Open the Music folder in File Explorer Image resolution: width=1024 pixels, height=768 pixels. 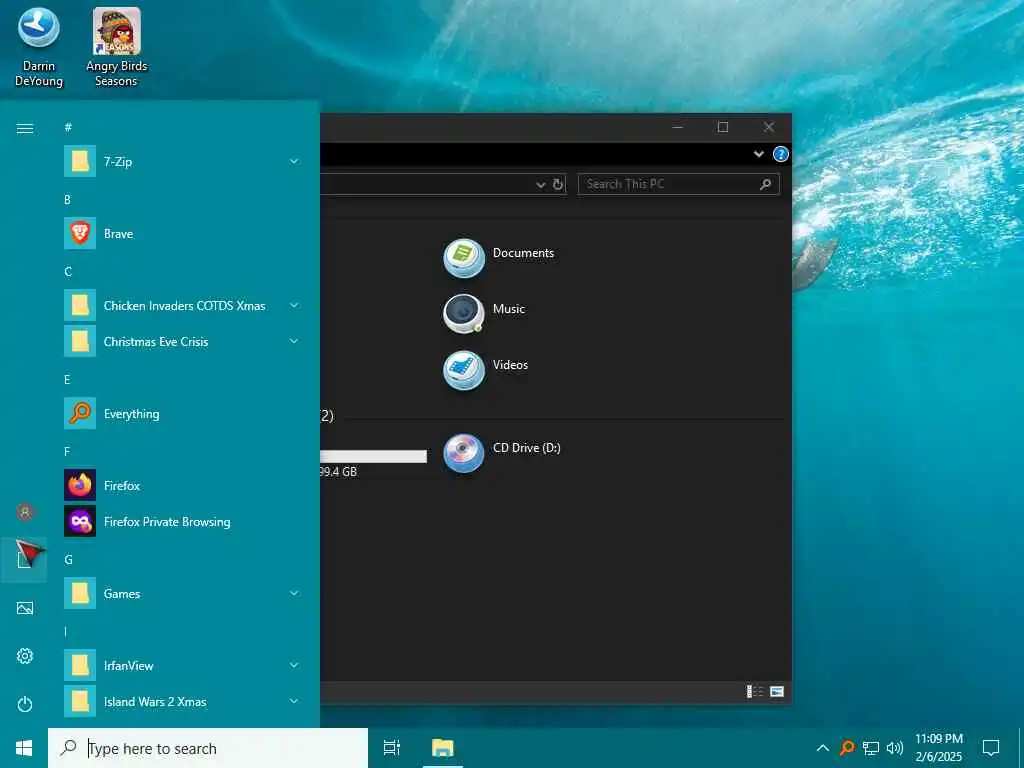485,313
